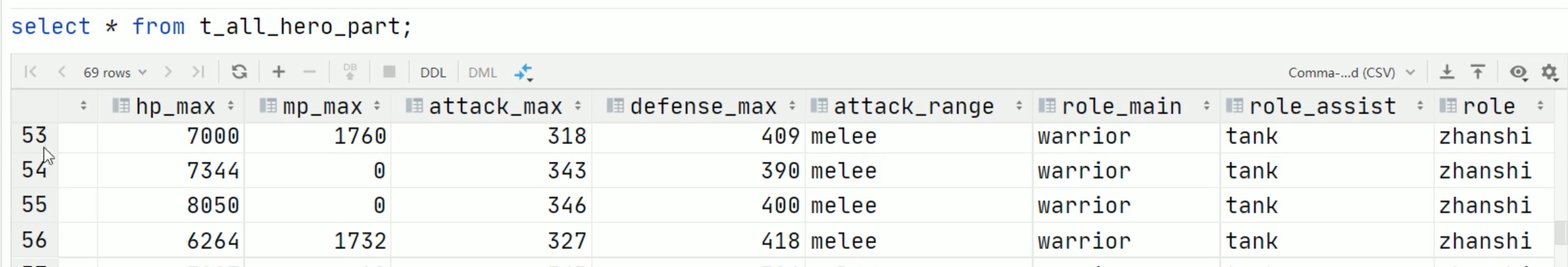This screenshot has width=1568, height=267.
Task: Click the vertical scrollbar thumb
Action: 1561,232
